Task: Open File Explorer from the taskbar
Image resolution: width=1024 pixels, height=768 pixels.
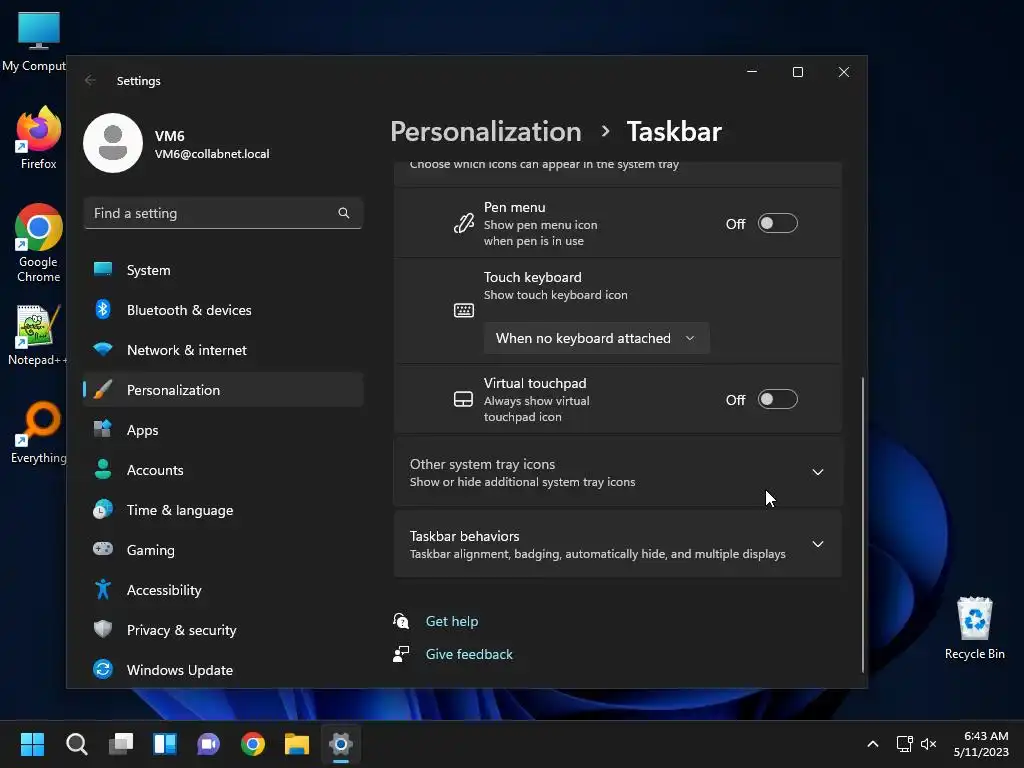Action: (x=296, y=744)
